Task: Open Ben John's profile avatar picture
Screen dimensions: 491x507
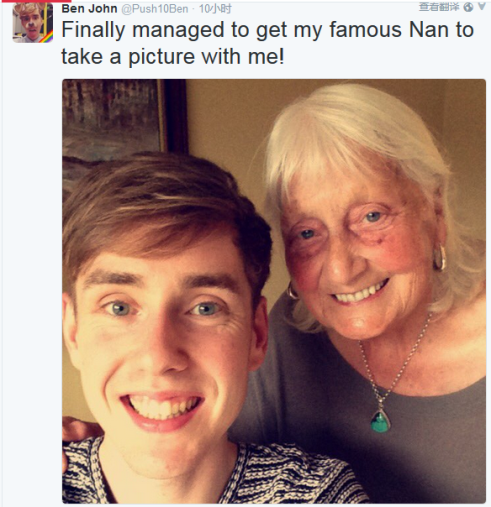Action: [x=33, y=22]
